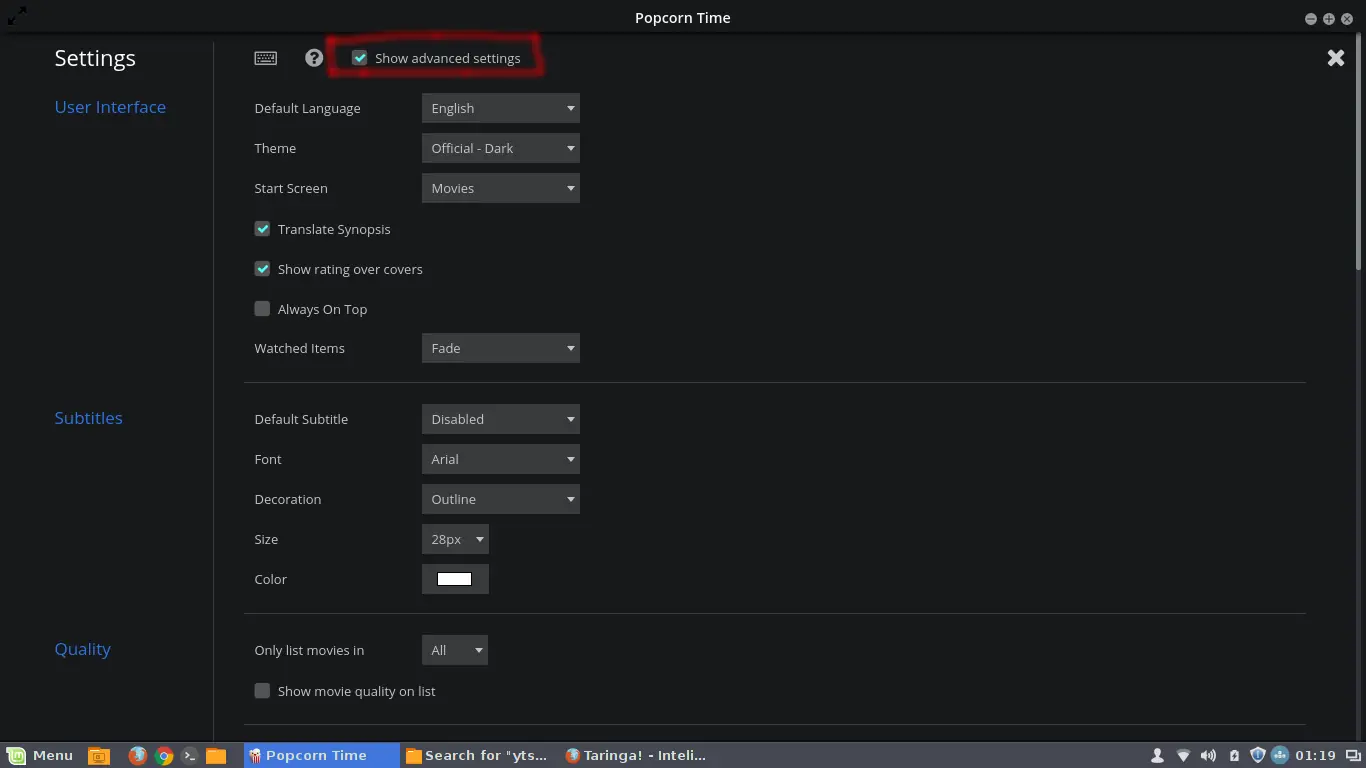Viewport: 1366px width, 768px height.
Task: Open the subtitle Font dropdown
Action: pyautogui.click(x=500, y=459)
